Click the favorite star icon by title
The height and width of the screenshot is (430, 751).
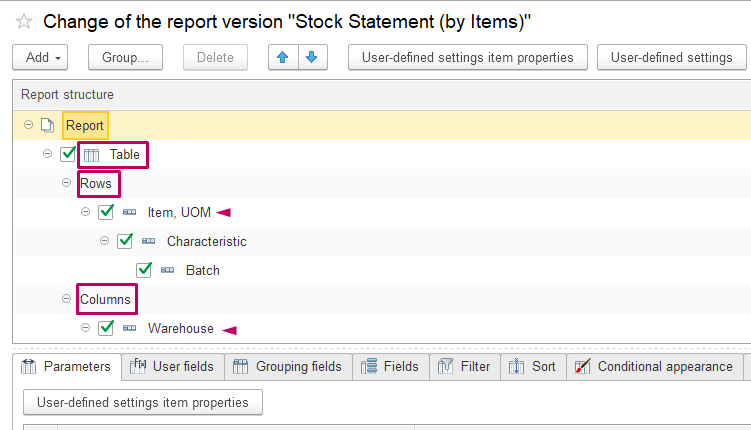pos(23,22)
